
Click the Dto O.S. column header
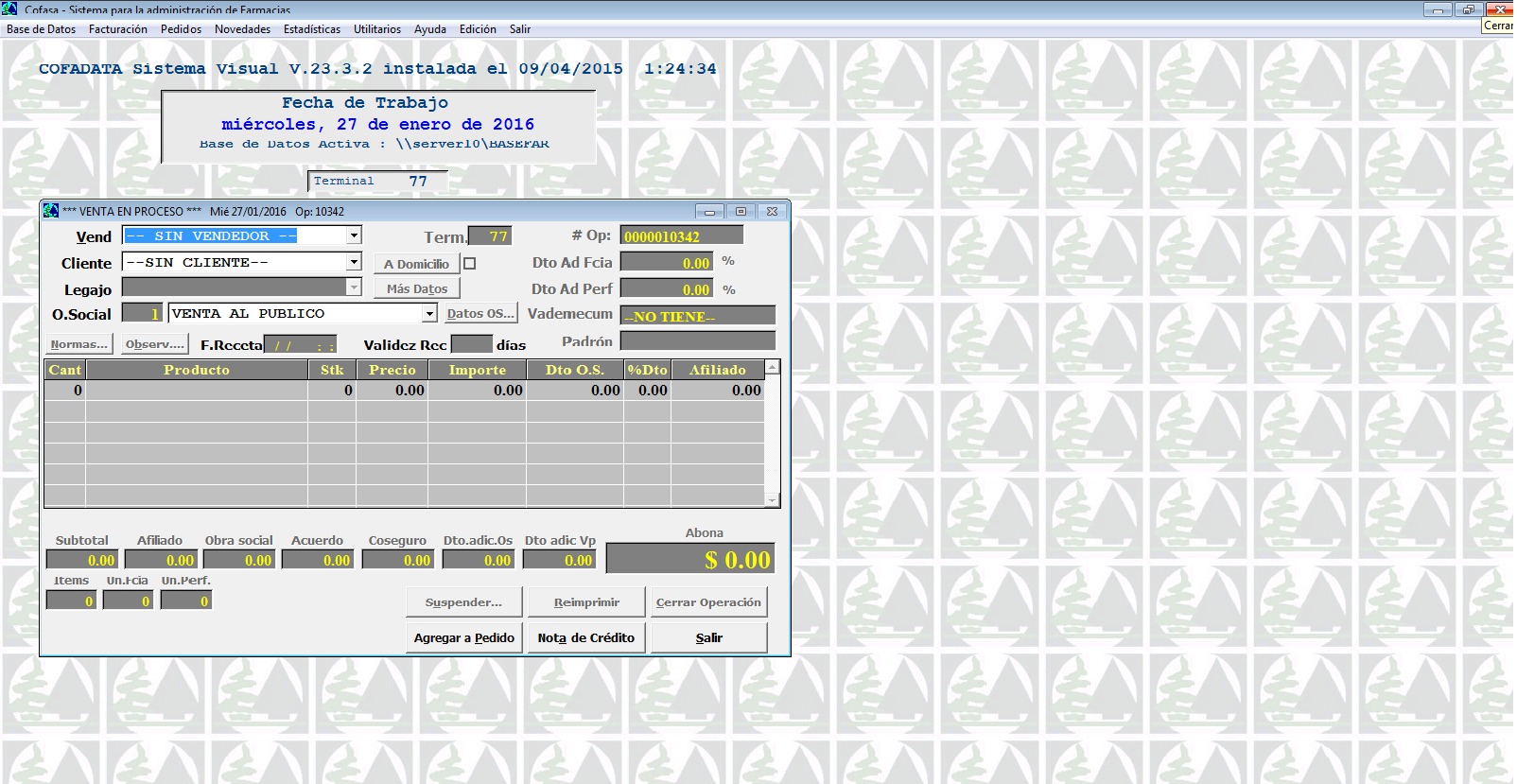575,370
